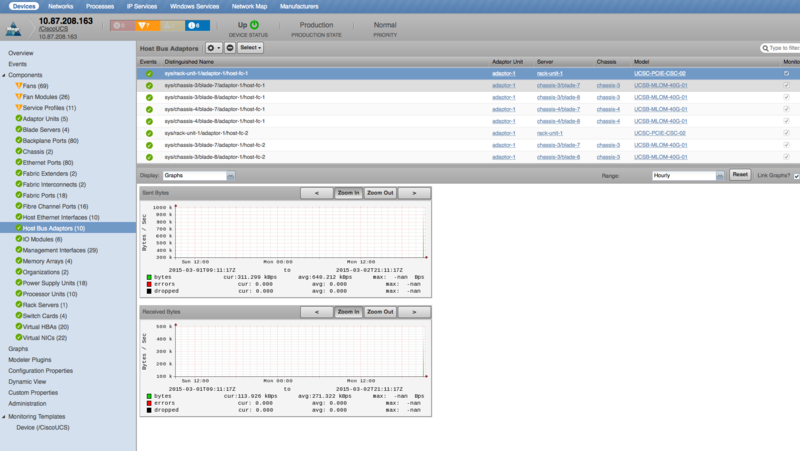
Task: Toggle Monitored checkbox for chassis-4/blade-7 host-fc-1 row
Action: [786, 109]
